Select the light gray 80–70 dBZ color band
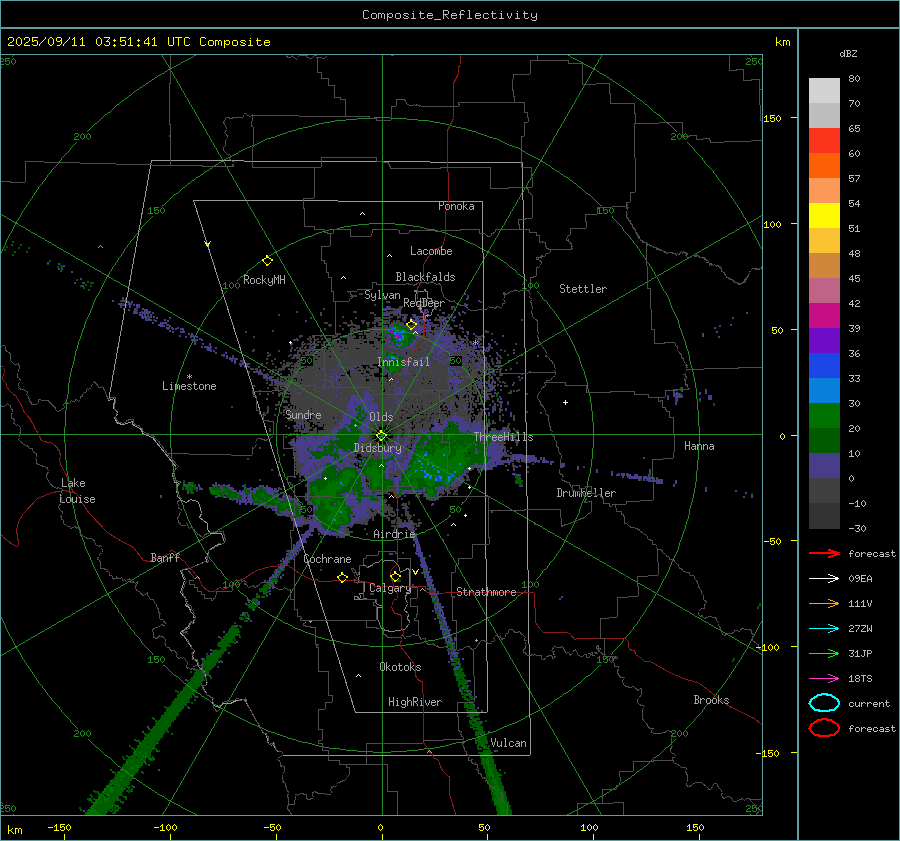Screen dimensions: 900x841 [x=824, y=91]
